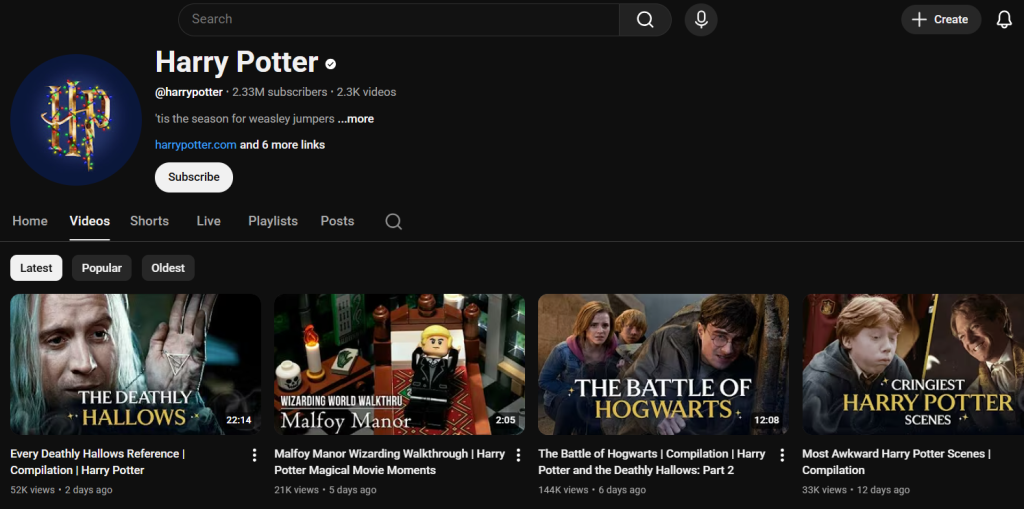The width and height of the screenshot is (1024, 509).
Task: Sort videos by Latest
Action: point(36,268)
